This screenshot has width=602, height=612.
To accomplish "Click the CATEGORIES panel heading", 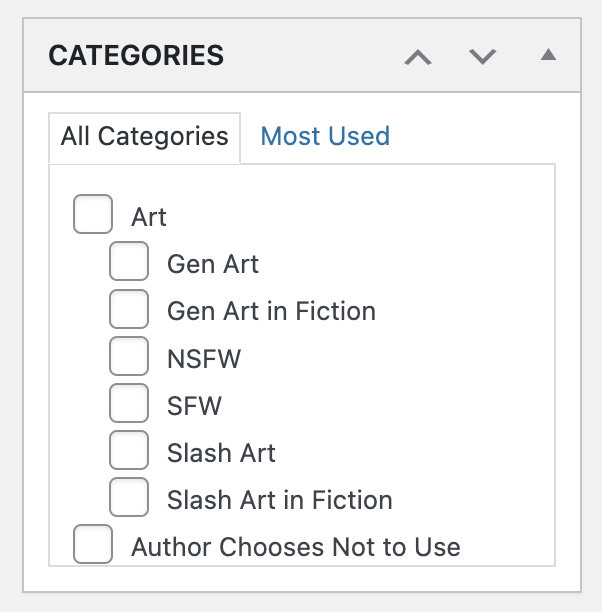I will point(136,55).
